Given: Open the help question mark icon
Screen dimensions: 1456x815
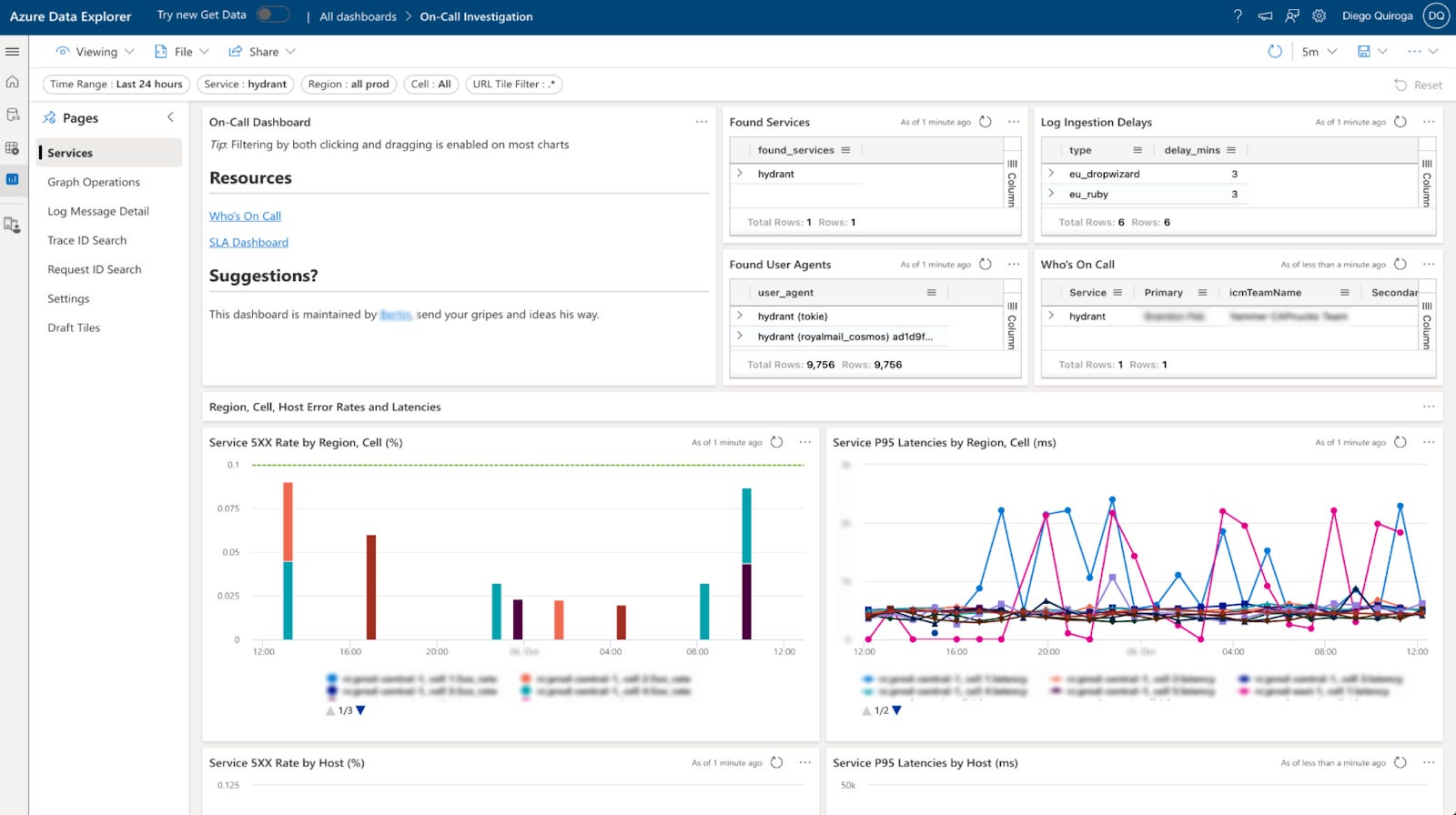Looking at the screenshot, I should click(1238, 15).
